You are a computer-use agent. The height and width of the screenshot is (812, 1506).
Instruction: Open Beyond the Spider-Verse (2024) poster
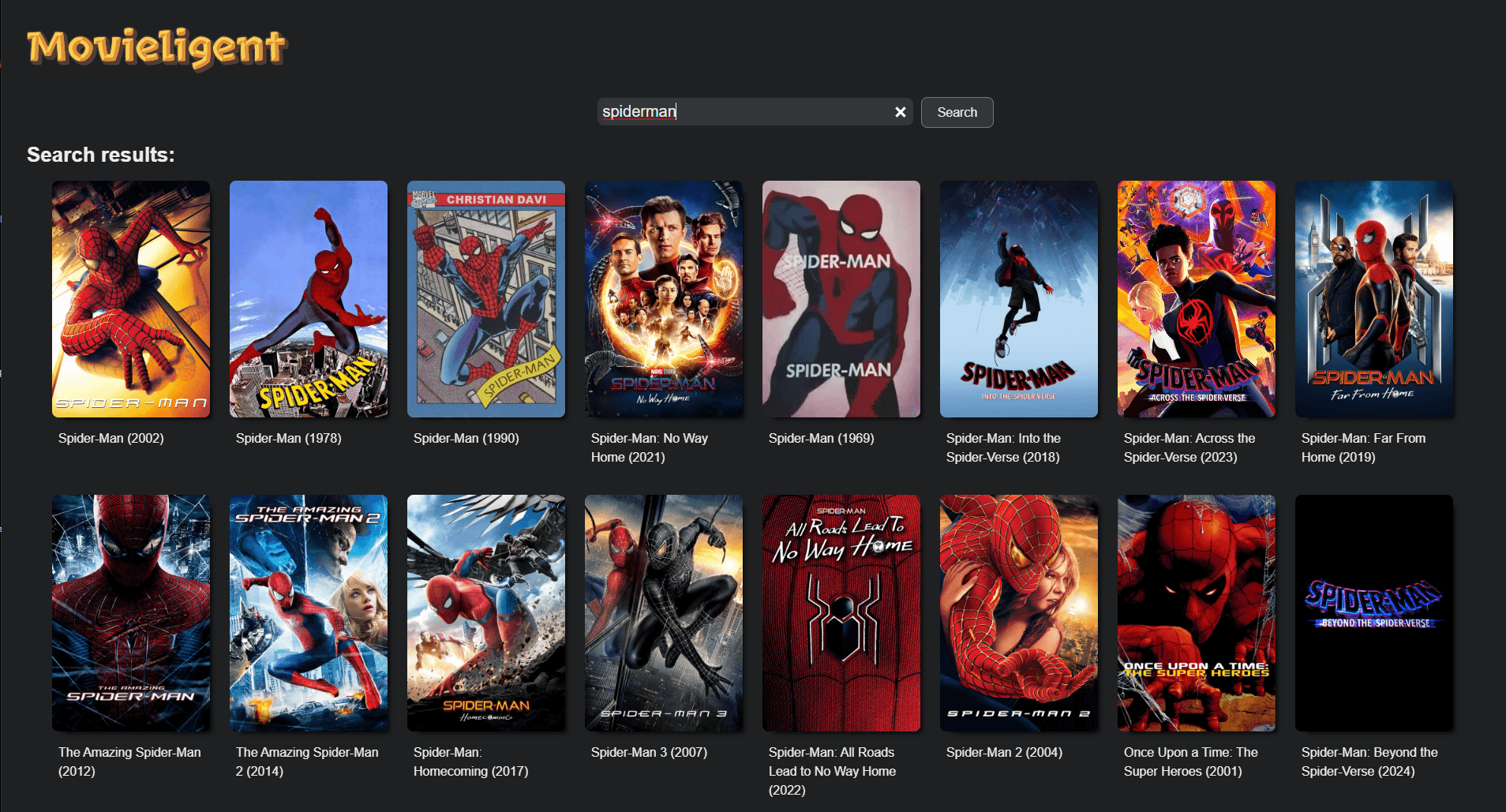point(1374,613)
